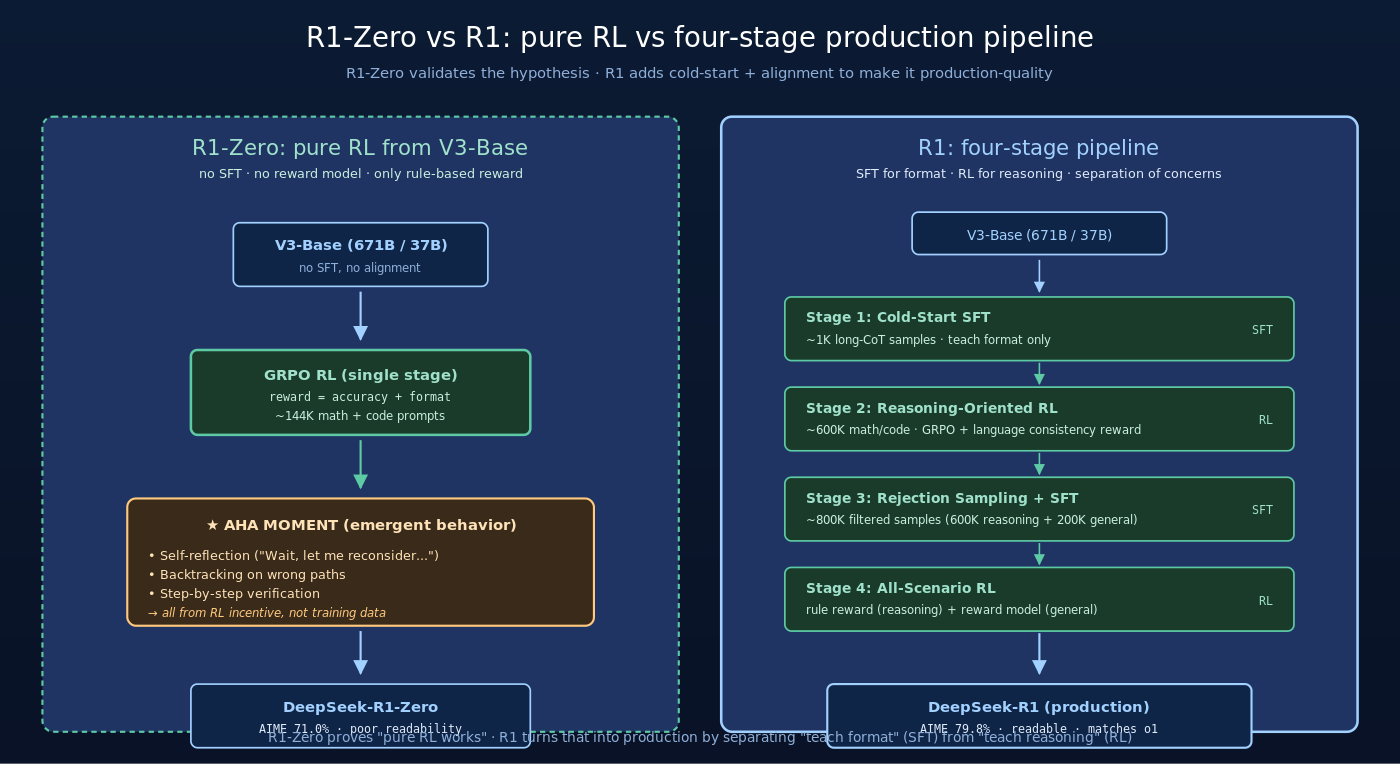This screenshot has width=1400, height=764.
Task: Click the bullet "Backtracking on wrong paths"
Action: [246, 575]
